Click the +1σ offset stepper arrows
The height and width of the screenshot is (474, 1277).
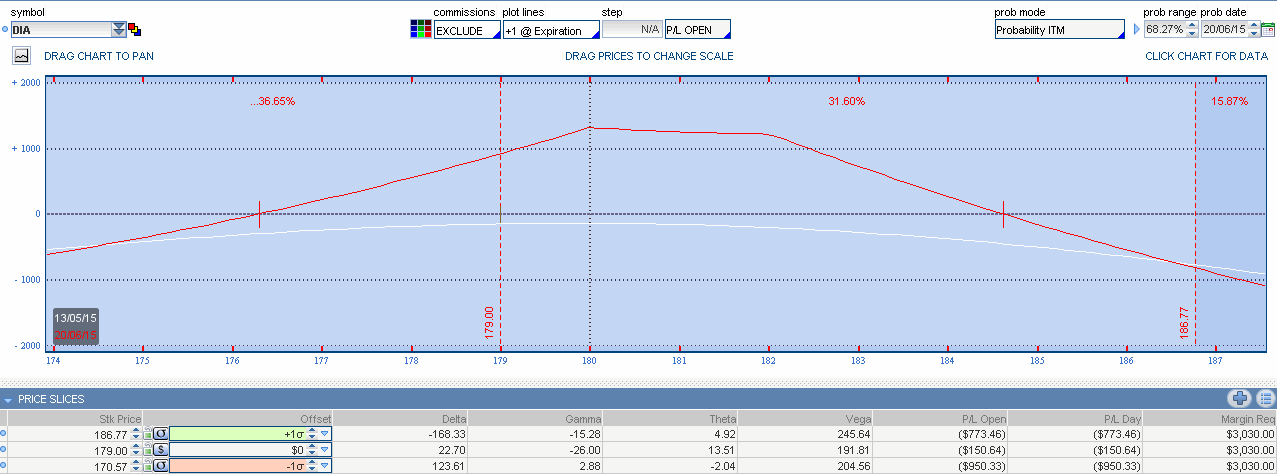tap(311, 434)
